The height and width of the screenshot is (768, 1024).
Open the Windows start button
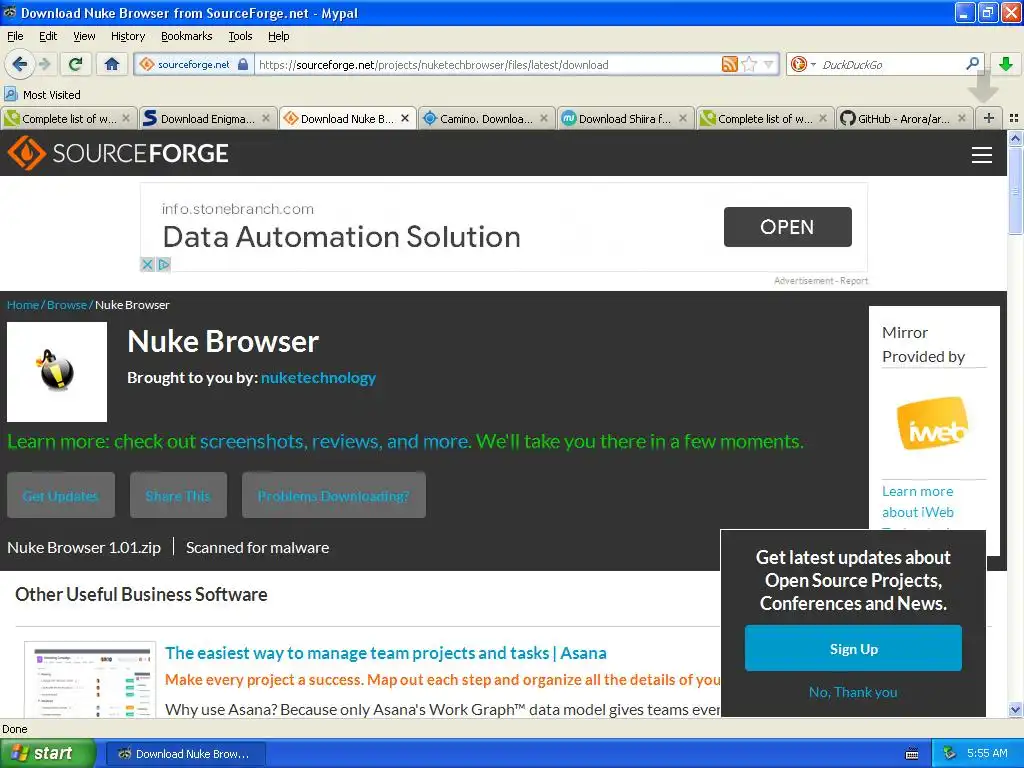click(48, 753)
